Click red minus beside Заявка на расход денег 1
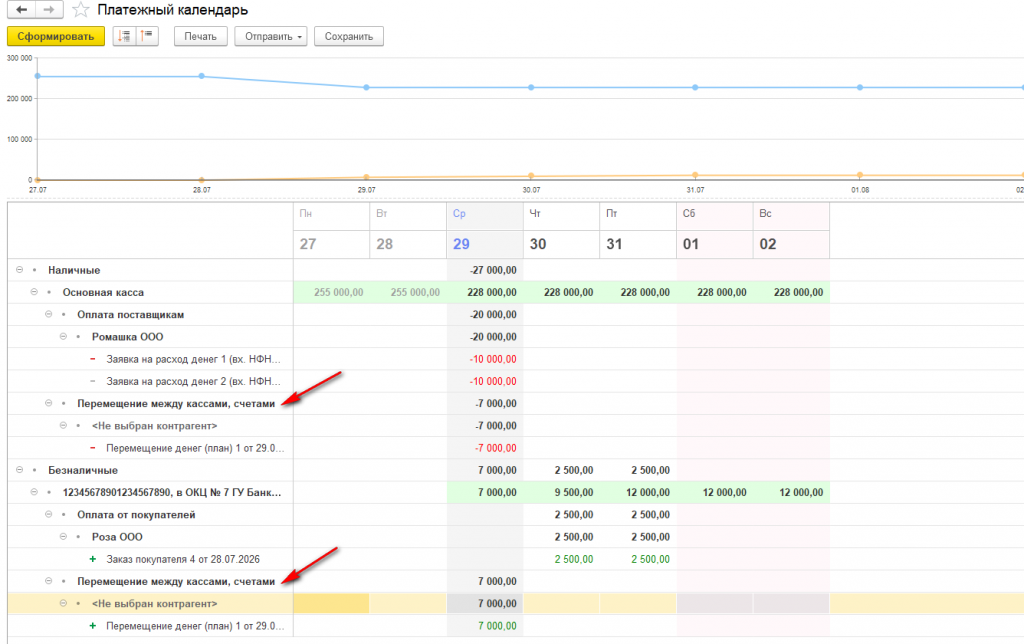The height and width of the screenshot is (644, 1024). (93, 359)
